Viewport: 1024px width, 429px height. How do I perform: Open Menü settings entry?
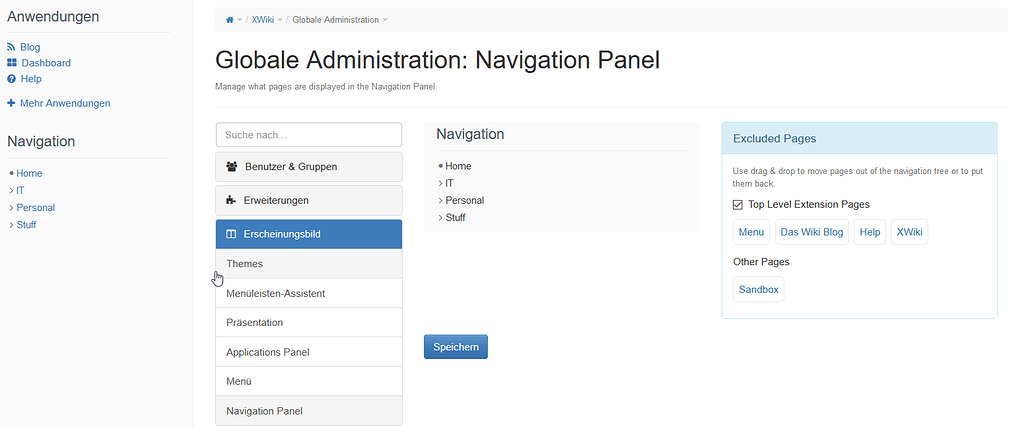[x=309, y=381]
